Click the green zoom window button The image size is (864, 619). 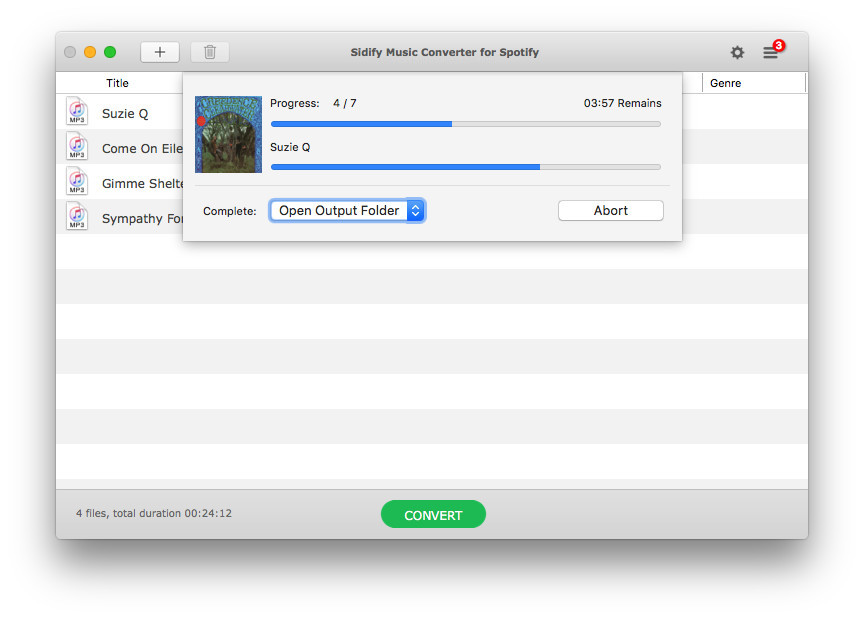click(110, 52)
